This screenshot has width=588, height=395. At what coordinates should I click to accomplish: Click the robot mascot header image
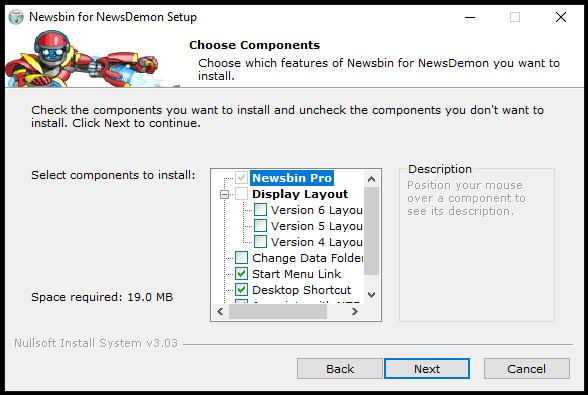92,59
